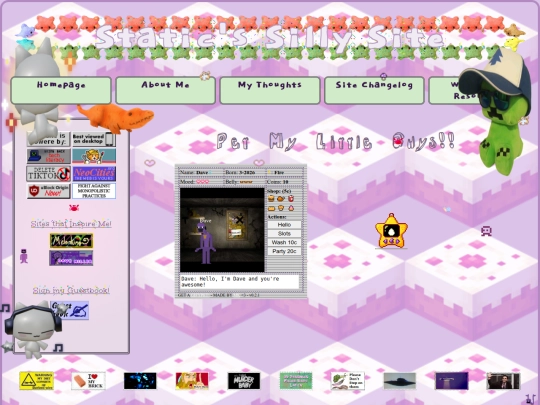Click the Static's Silly Site title
Image resolution: width=540 pixels, height=405 pixels.
click(x=269, y=37)
